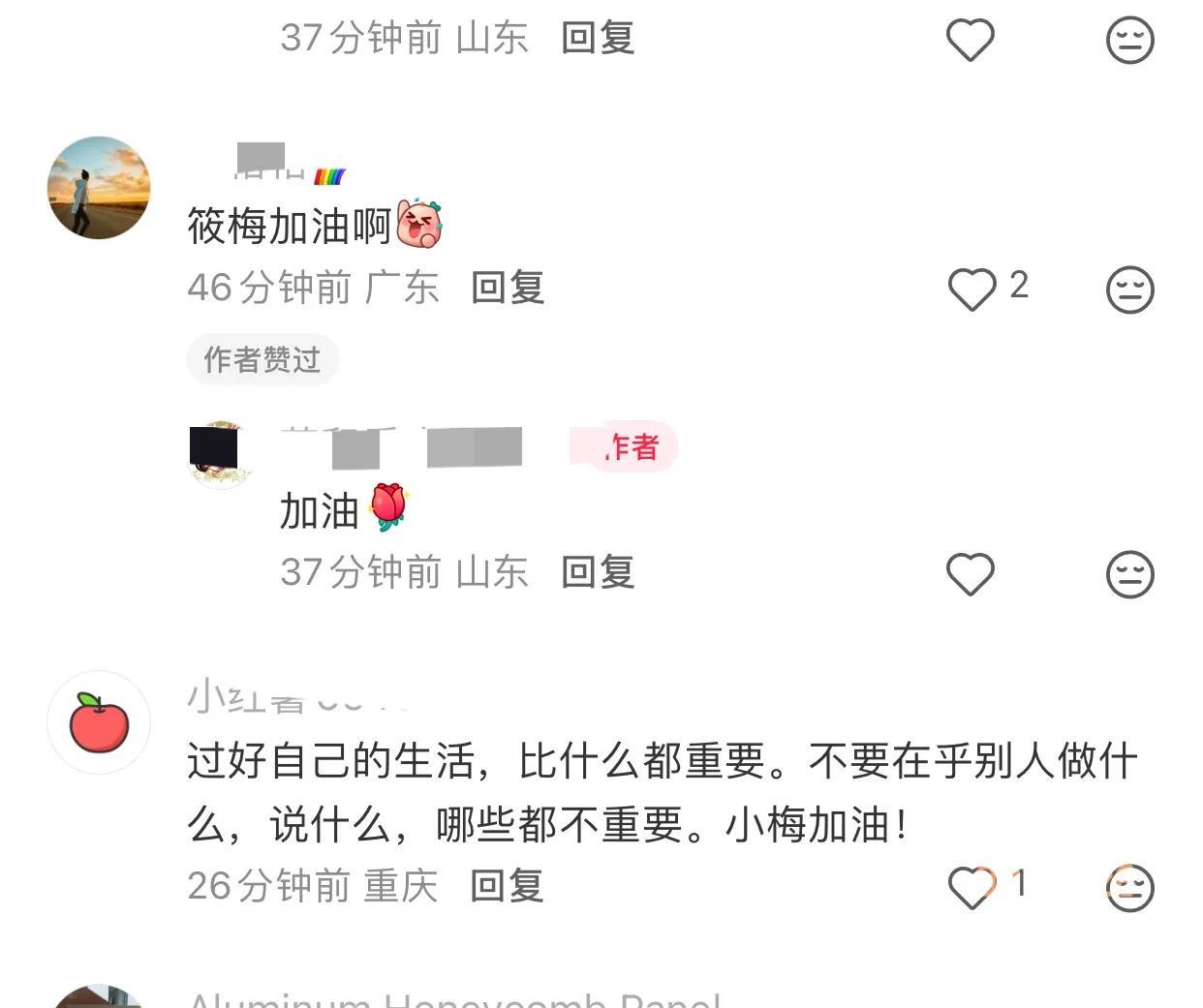Open the red apple avatar profile

99,722
